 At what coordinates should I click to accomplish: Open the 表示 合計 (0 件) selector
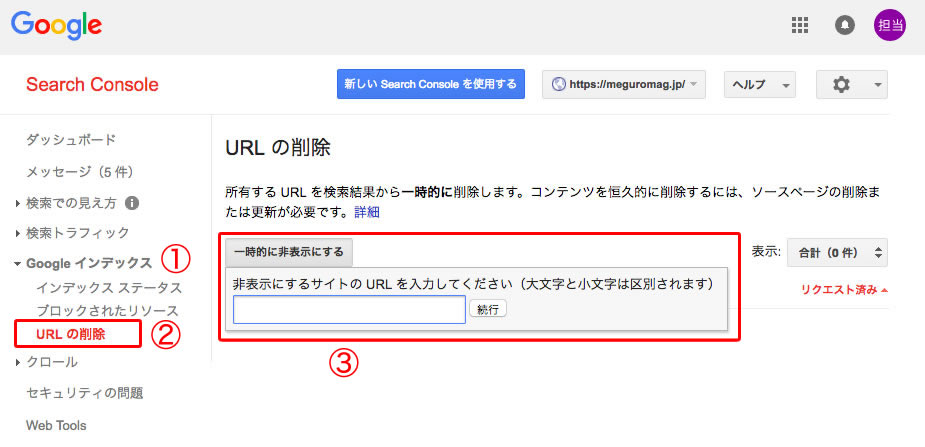tap(837, 252)
